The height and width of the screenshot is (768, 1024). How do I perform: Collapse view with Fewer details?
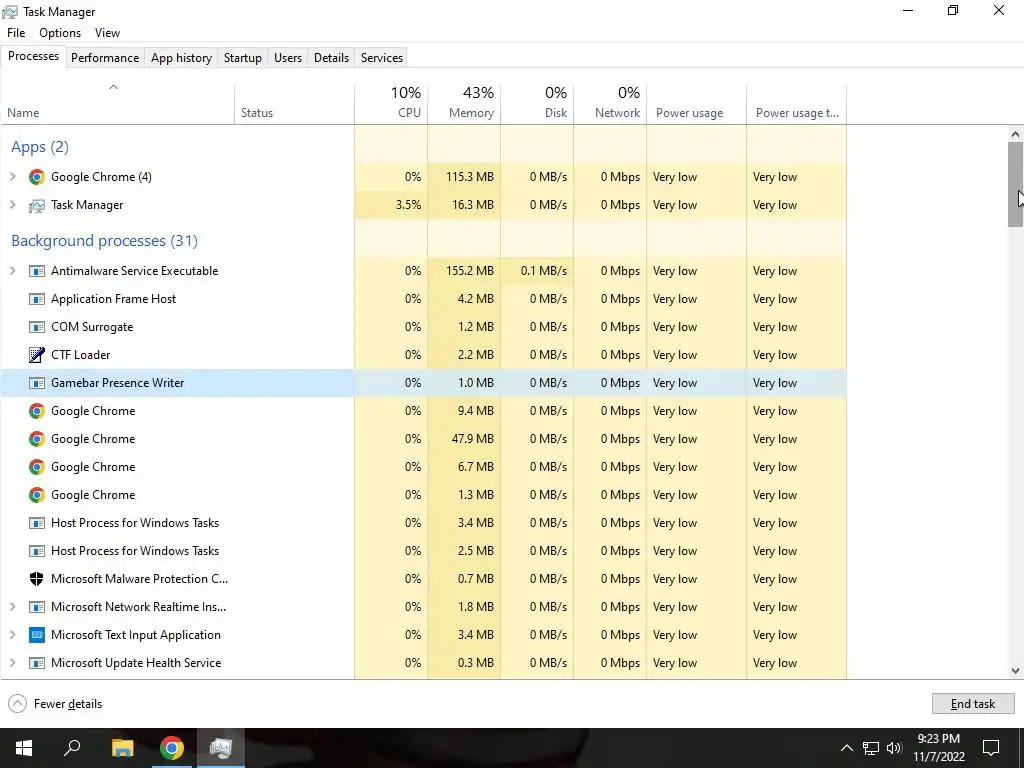point(56,703)
